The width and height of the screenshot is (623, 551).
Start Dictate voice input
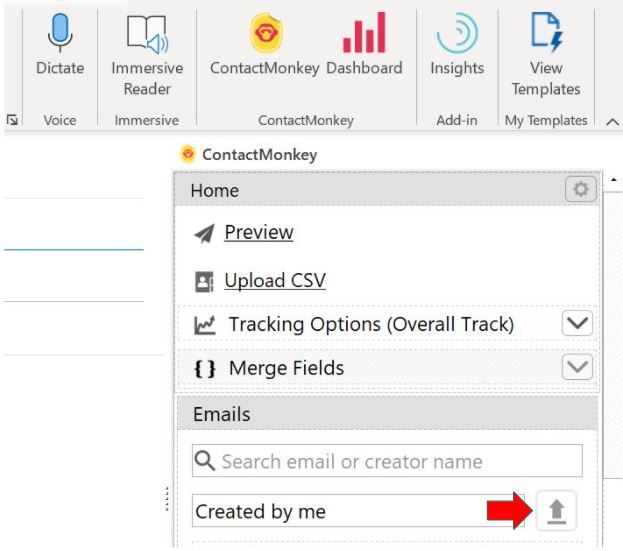tap(60, 44)
